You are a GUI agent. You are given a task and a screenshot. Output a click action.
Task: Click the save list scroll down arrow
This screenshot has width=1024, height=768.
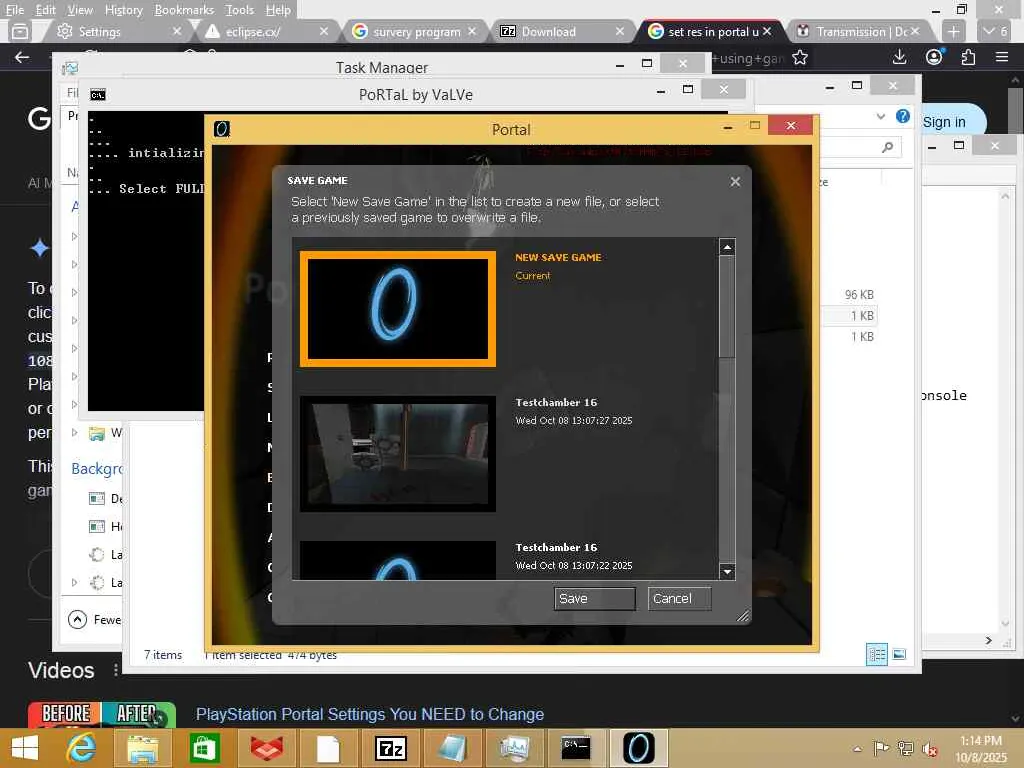[x=727, y=571]
